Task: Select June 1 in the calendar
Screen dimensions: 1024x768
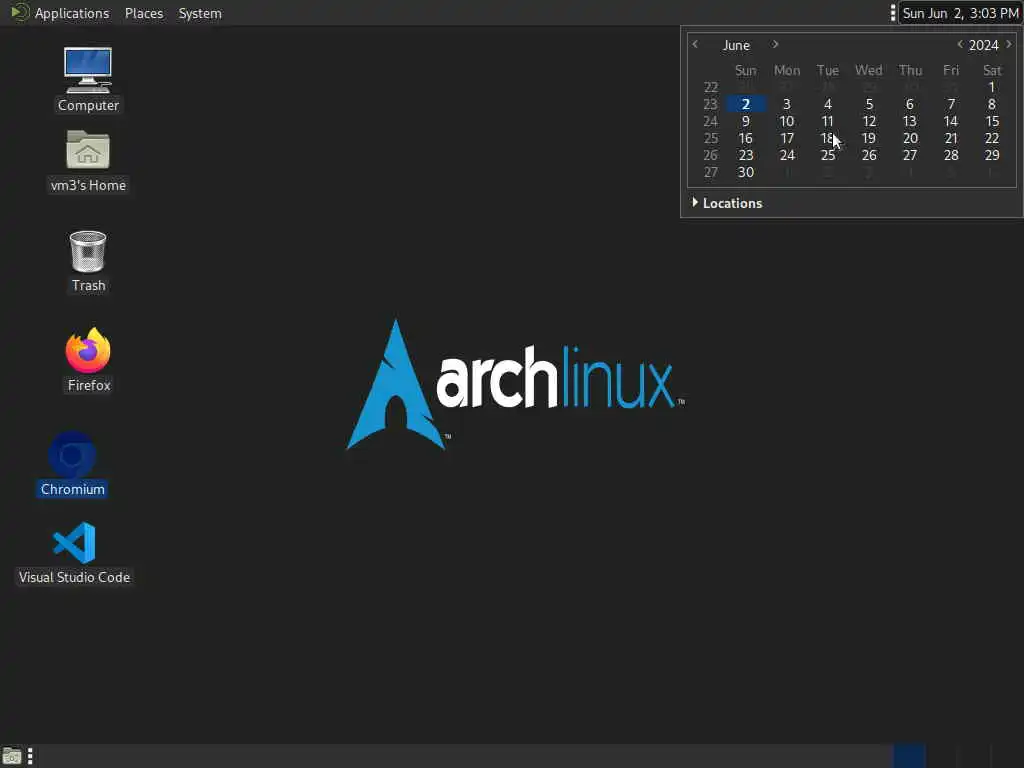Action: pos(991,87)
